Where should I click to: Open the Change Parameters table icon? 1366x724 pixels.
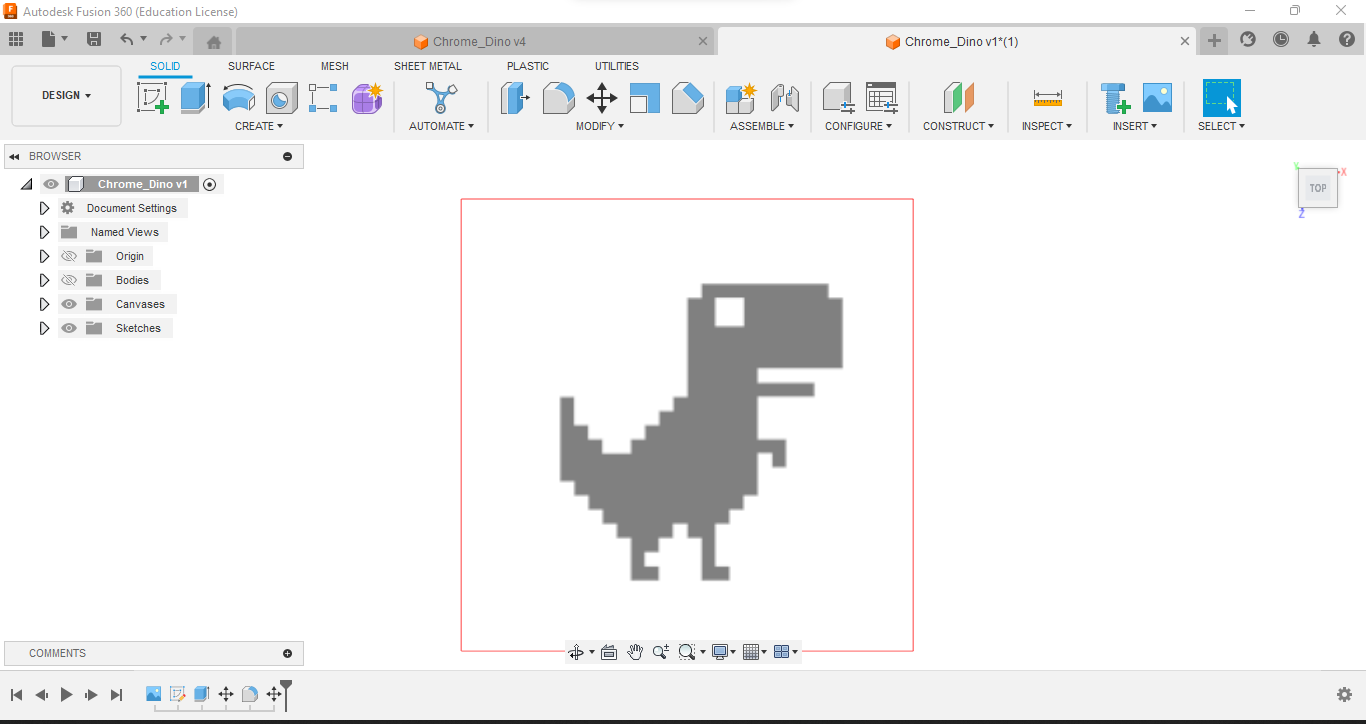point(881,98)
